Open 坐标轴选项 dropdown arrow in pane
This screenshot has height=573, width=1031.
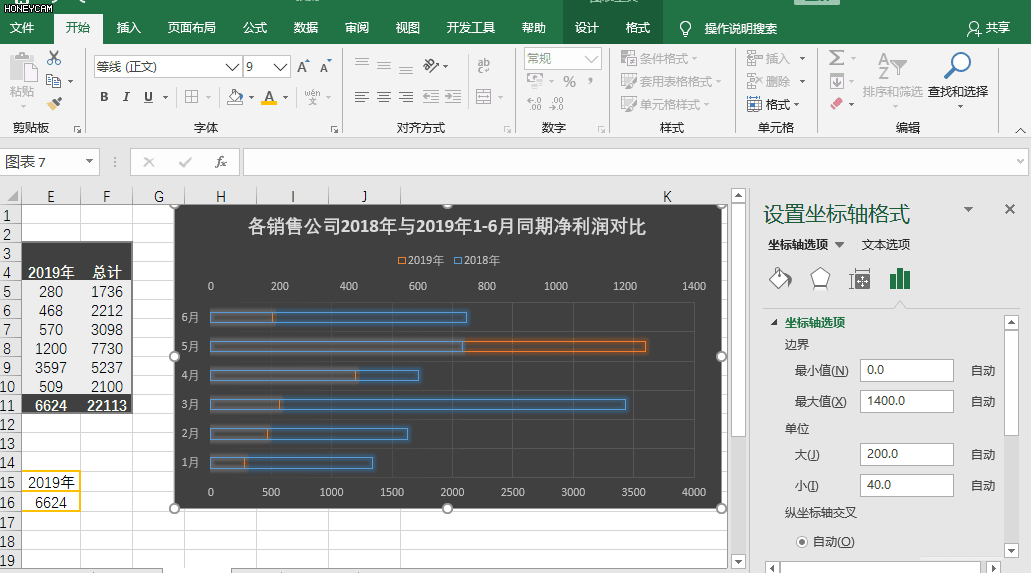(840, 245)
